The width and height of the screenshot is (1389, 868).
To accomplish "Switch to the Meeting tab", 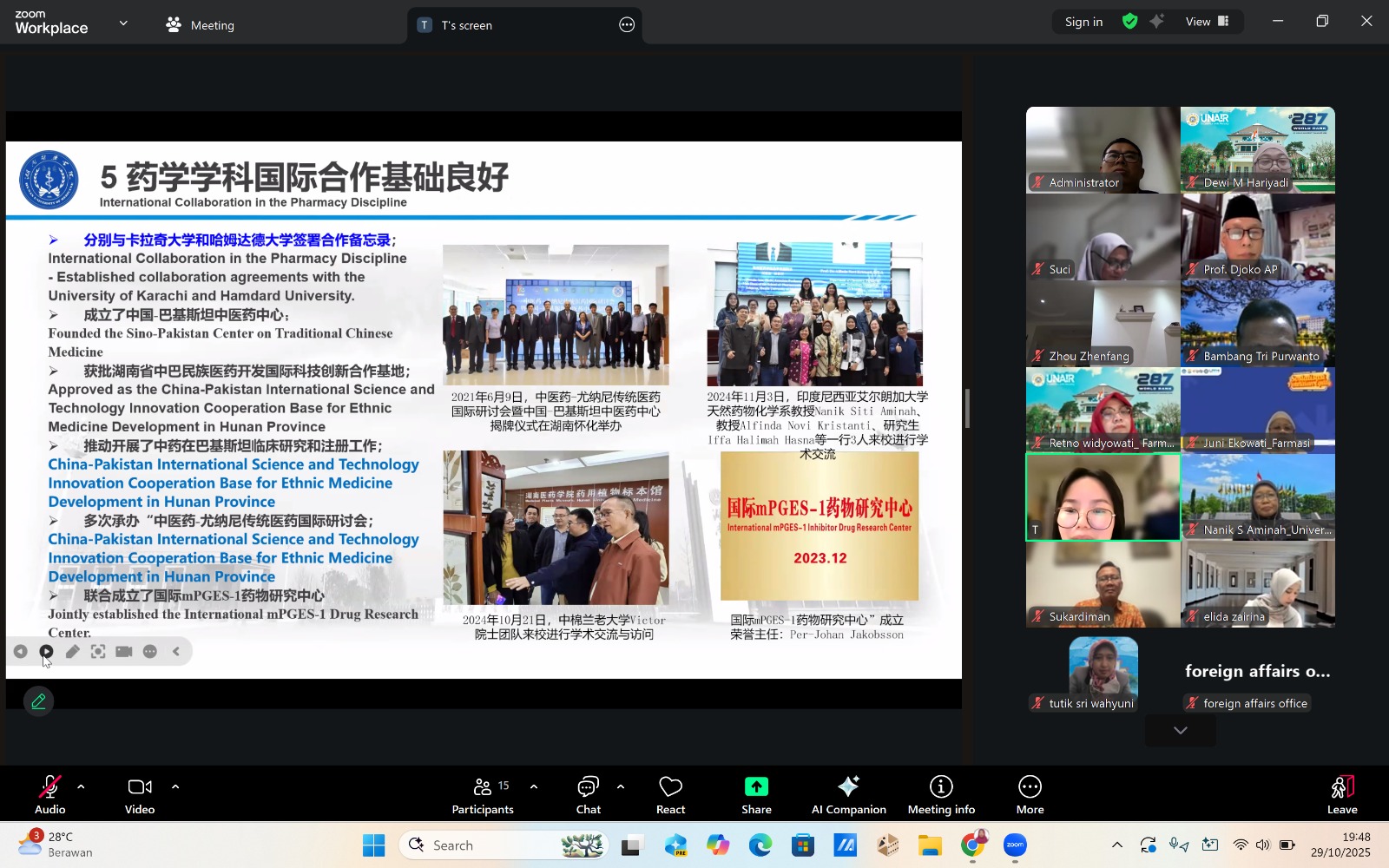I will pyautogui.click(x=201, y=25).
